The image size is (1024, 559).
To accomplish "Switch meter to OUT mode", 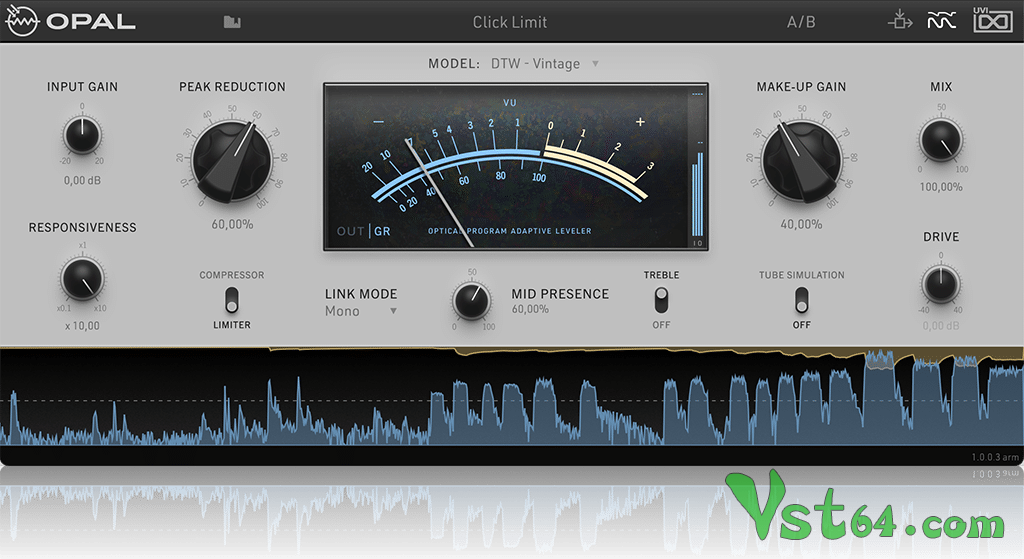I will click(x=351, y=231).
